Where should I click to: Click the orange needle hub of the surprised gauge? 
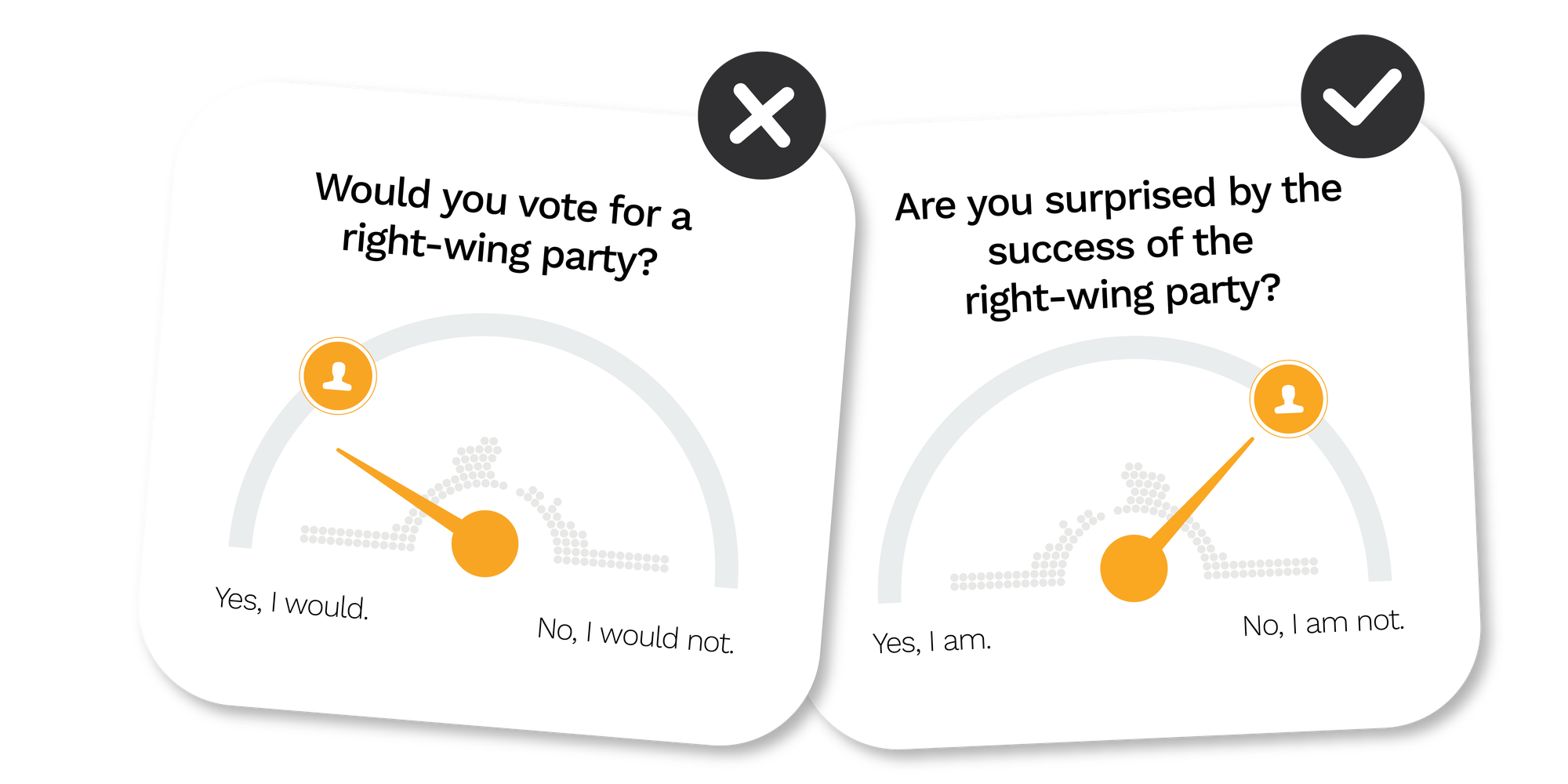point(1134,568)
